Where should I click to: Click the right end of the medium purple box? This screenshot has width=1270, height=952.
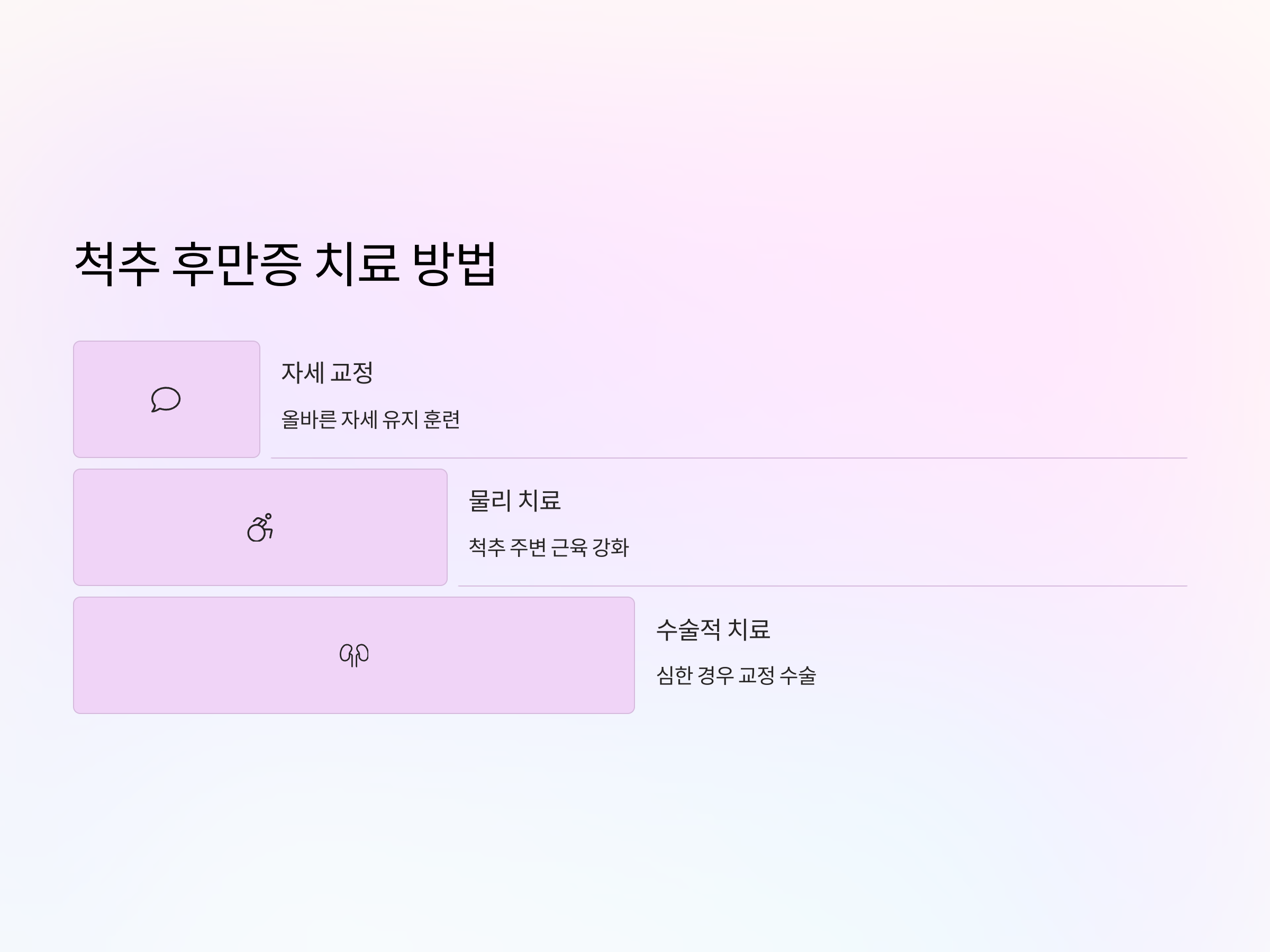point(445,527)
